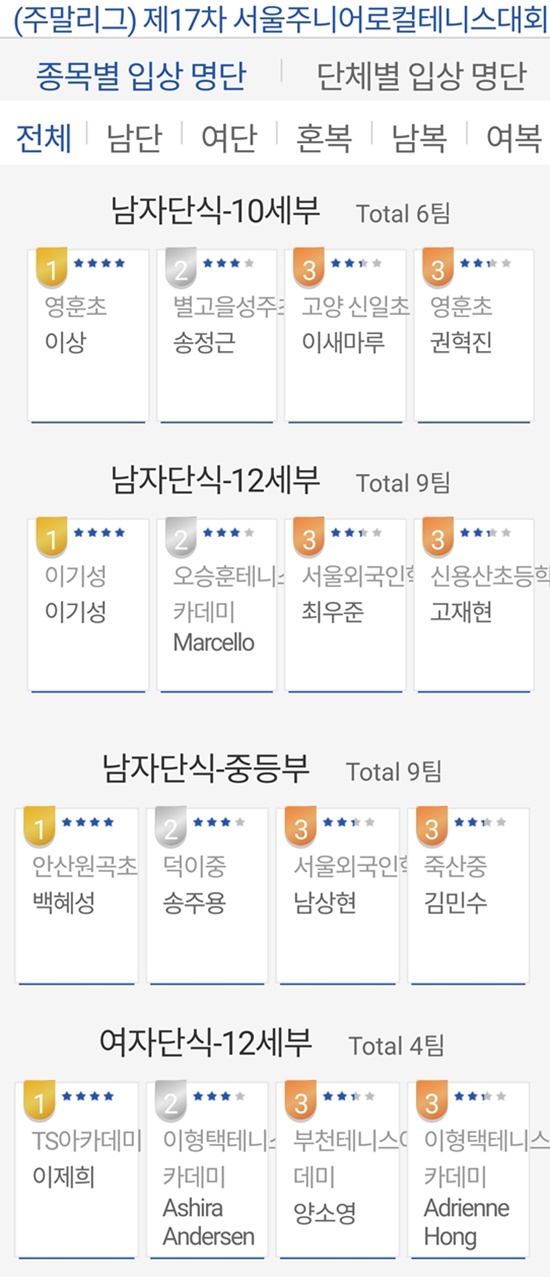Click the 남자단식-12세부 section heading
This screenshot has width=550, height=1277.
[216, 481]
